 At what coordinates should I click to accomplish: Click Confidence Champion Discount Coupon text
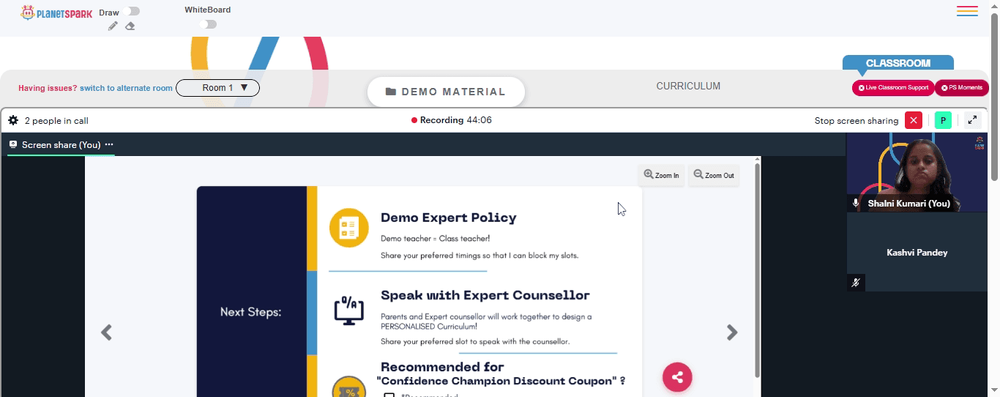(501, 381)
